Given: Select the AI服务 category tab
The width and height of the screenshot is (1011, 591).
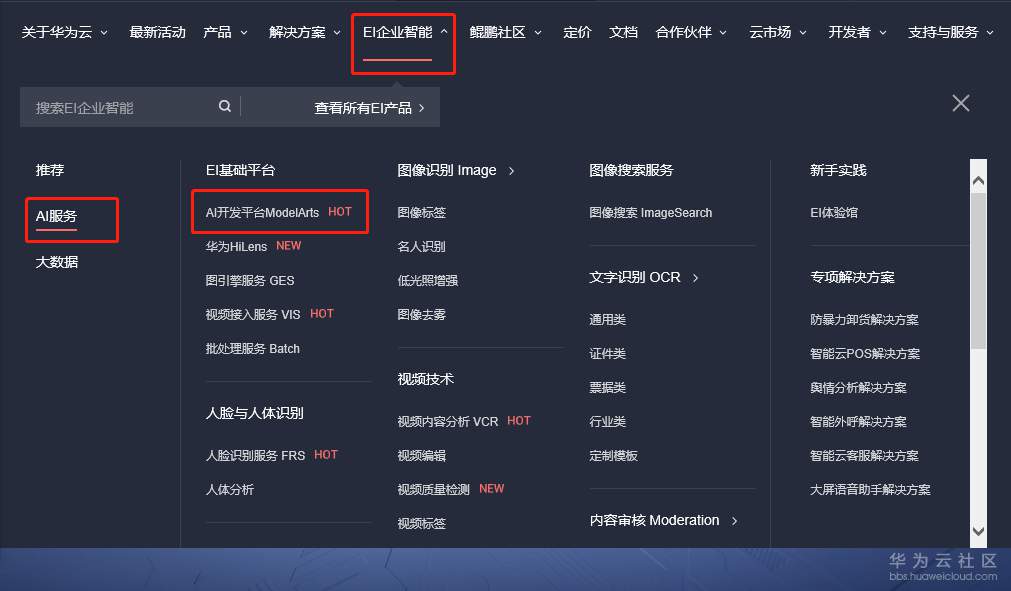Looking at the screenshot, I should pyautogui.click(x=56, y=216).
